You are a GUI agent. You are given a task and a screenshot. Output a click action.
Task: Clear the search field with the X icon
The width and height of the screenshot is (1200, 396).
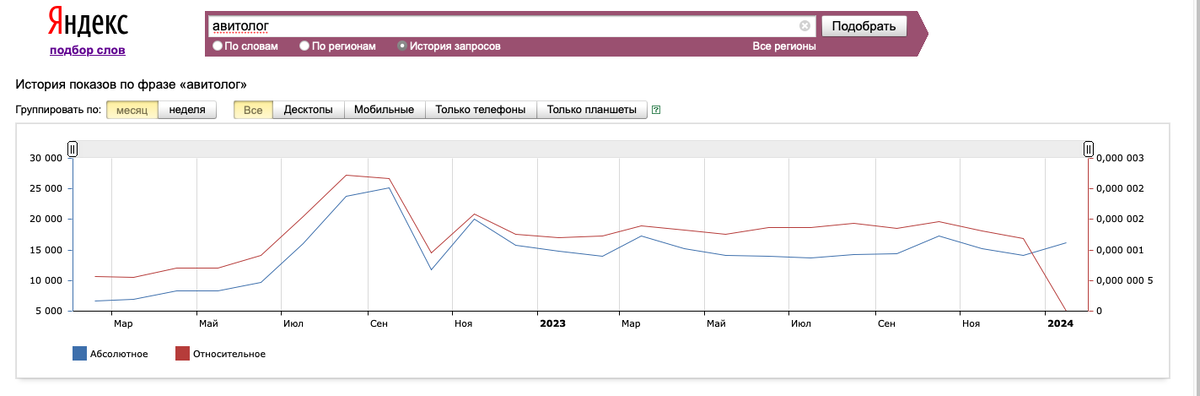coord(805,26)
